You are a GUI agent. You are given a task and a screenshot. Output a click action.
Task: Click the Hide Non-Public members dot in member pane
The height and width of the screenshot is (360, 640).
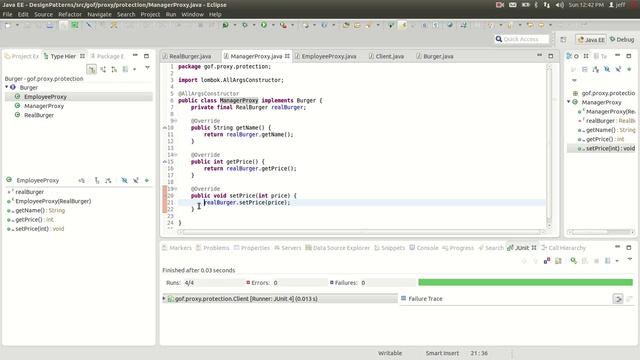pyautogui.click(x=147, y=180)
